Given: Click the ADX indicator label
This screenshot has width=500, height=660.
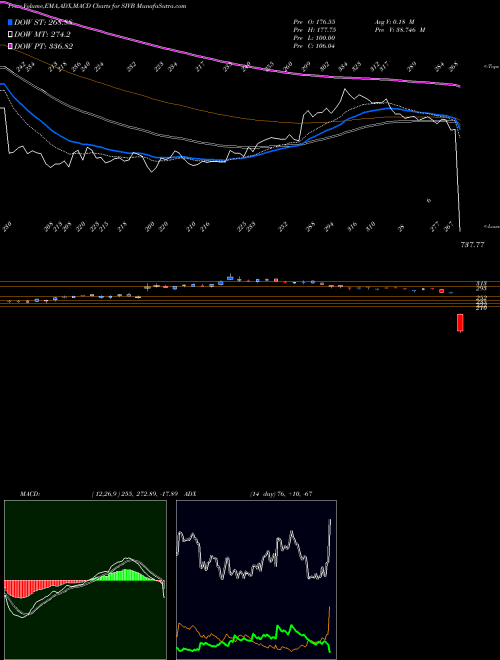Looking at the screenshot, I should (190, 493).
